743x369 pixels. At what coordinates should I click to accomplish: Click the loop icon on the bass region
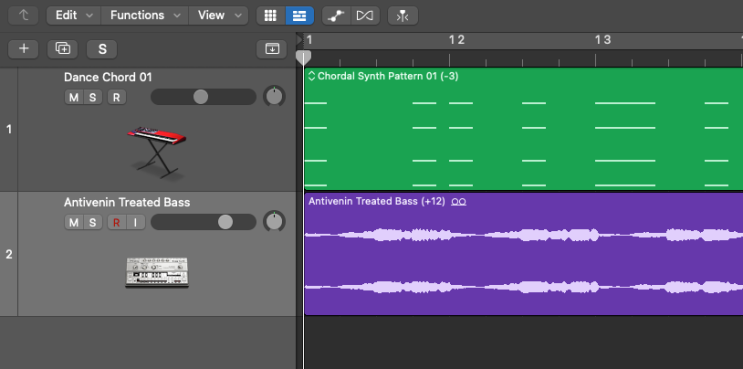(459, 202)
